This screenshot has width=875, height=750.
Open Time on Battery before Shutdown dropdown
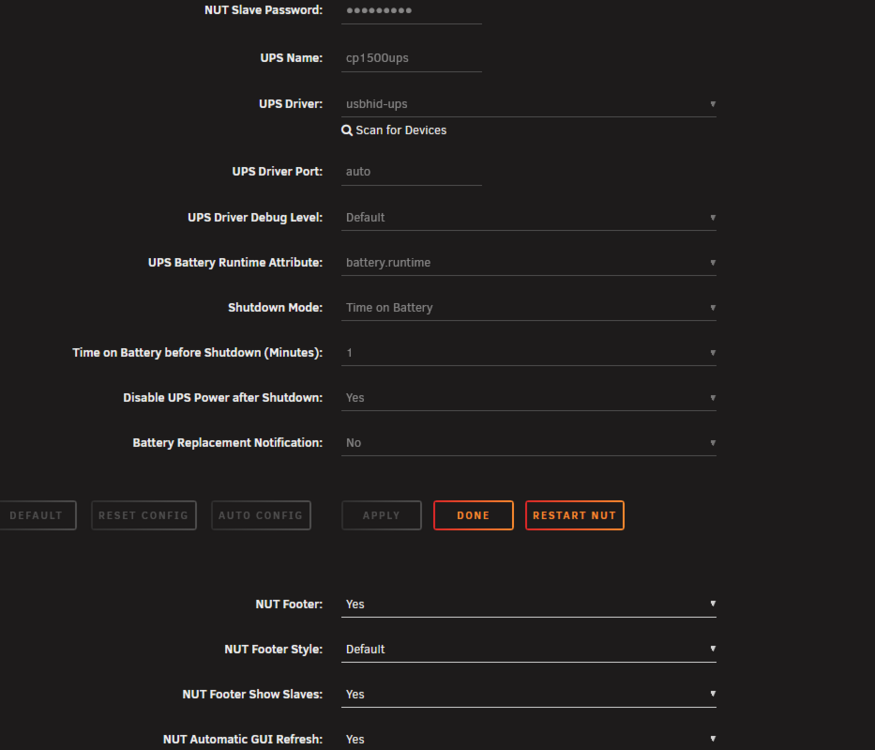(x=528, y=353)
